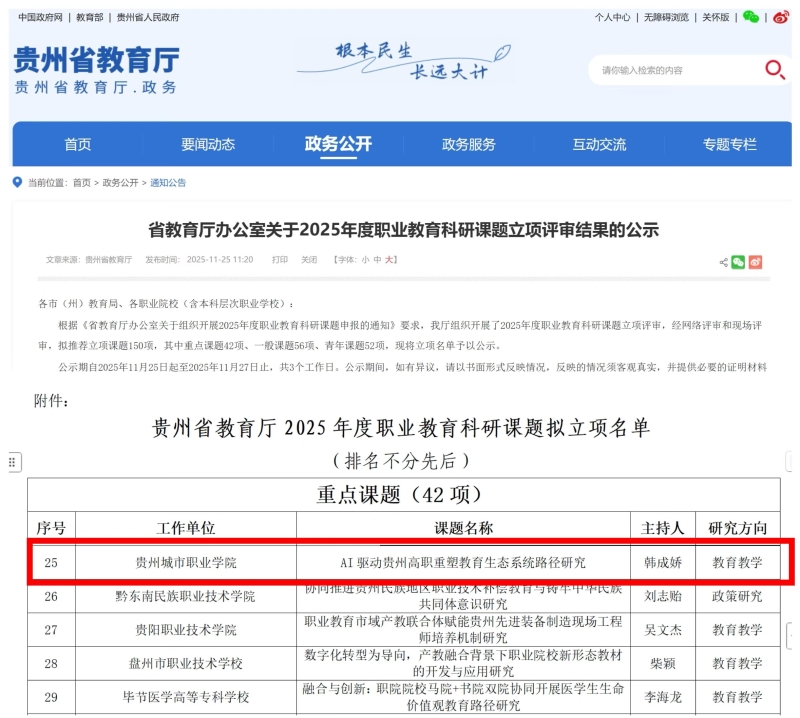Share article via green WeChat icon
The width and height of the screenshot is (800, 718).
pos(738,262)
